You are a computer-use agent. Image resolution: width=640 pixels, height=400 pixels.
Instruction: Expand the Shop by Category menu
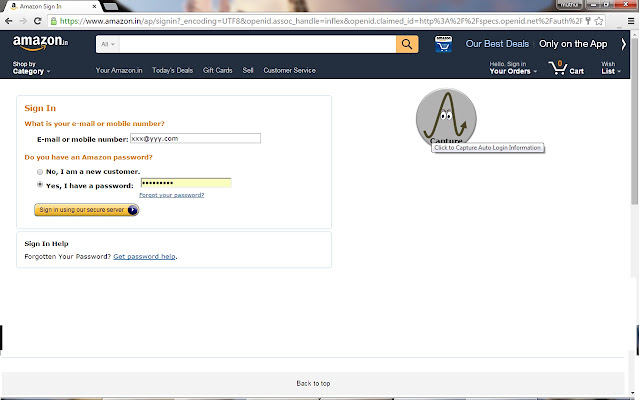pos(31,68)
